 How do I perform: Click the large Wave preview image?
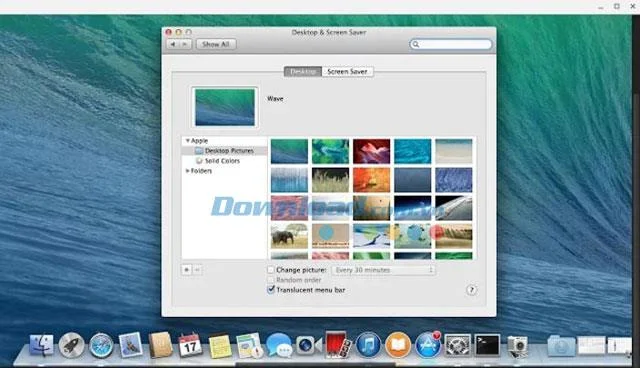[225, 107]
